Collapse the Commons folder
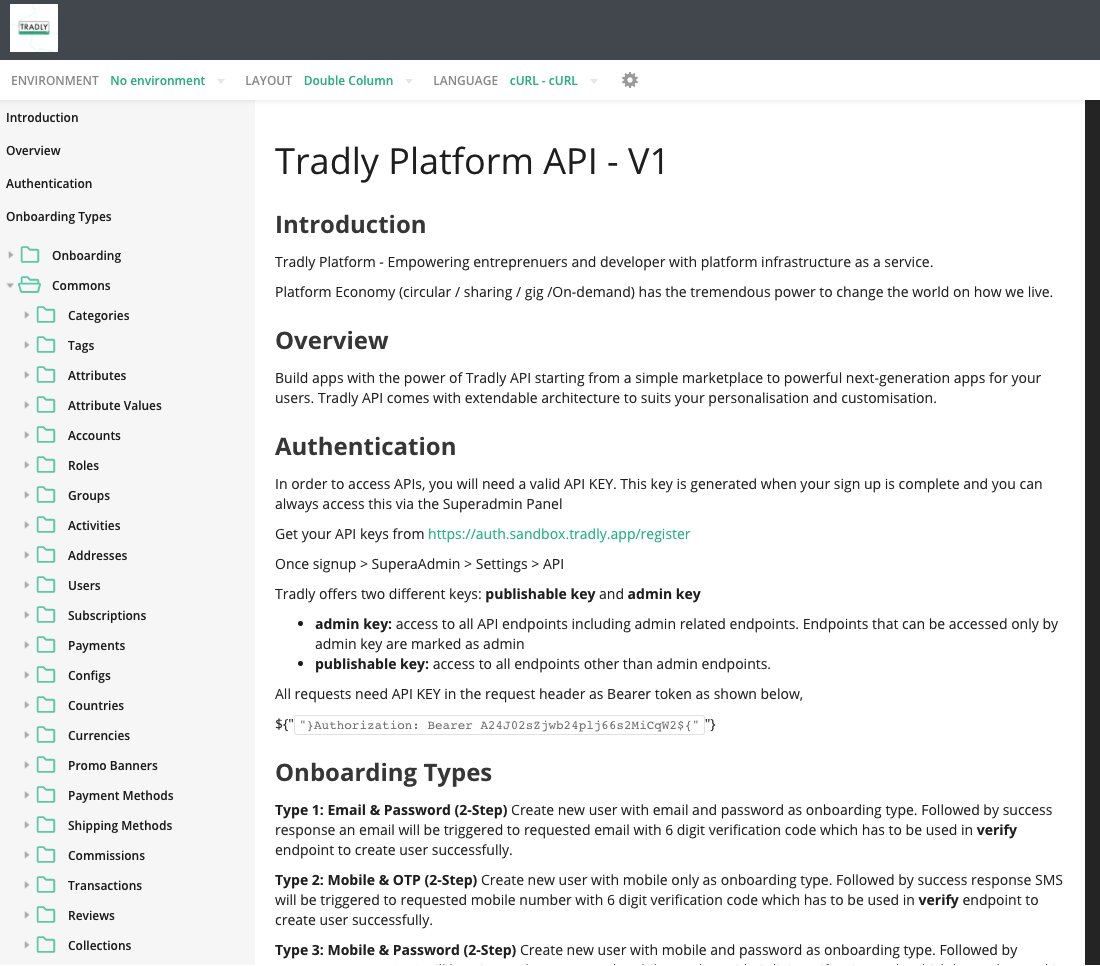This screenshot has width=1100, height=966. [10, 285]
